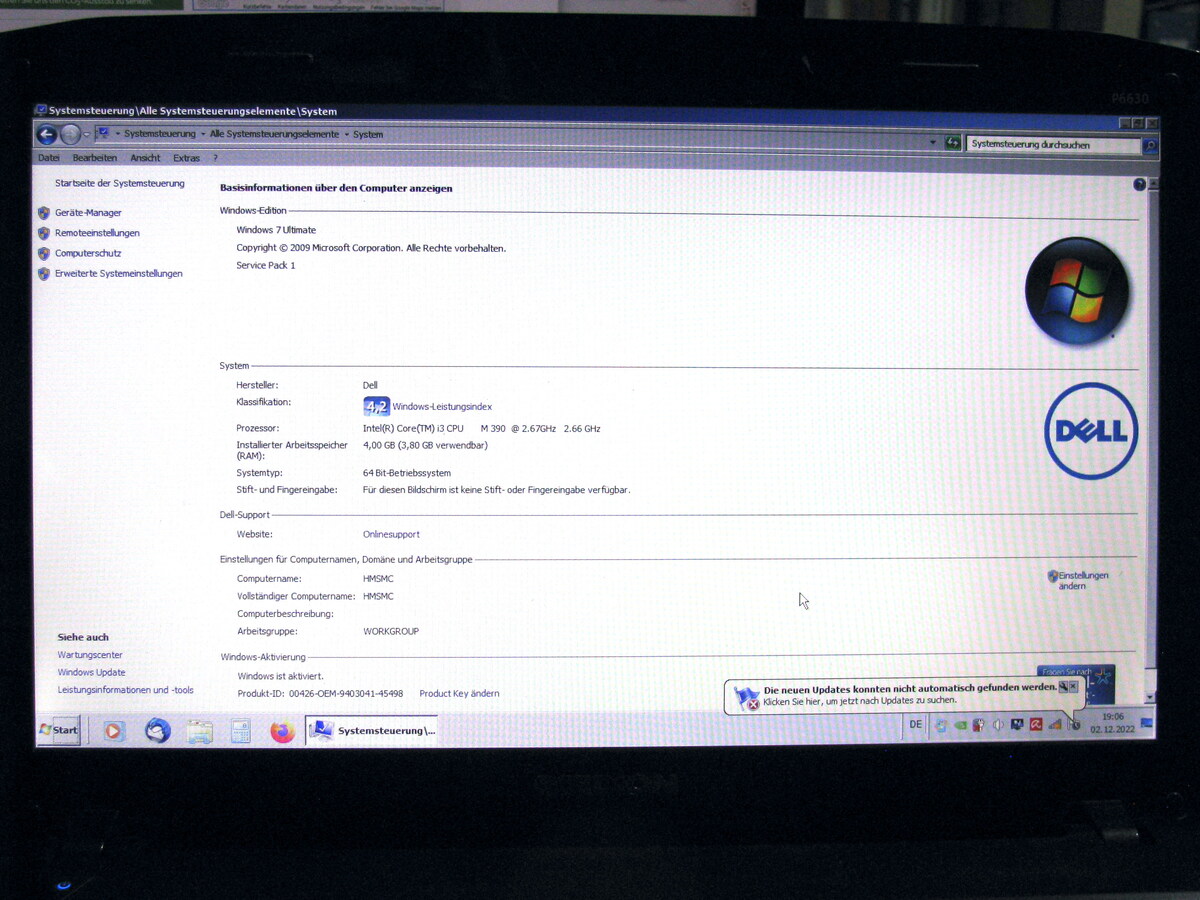The height and width of the screenshot is (900, 1200).
Task: Launch Thunderbird from the taskbar
Action: [x=157, y=731]
